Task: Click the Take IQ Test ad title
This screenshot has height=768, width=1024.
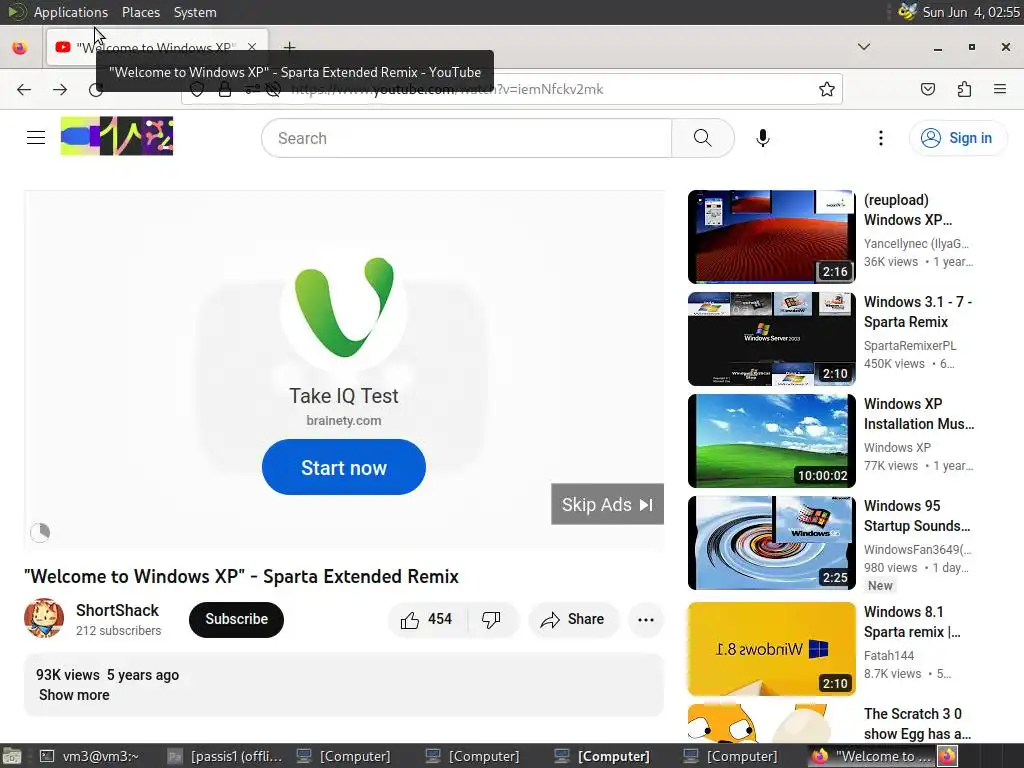Action: coord(344,396)
